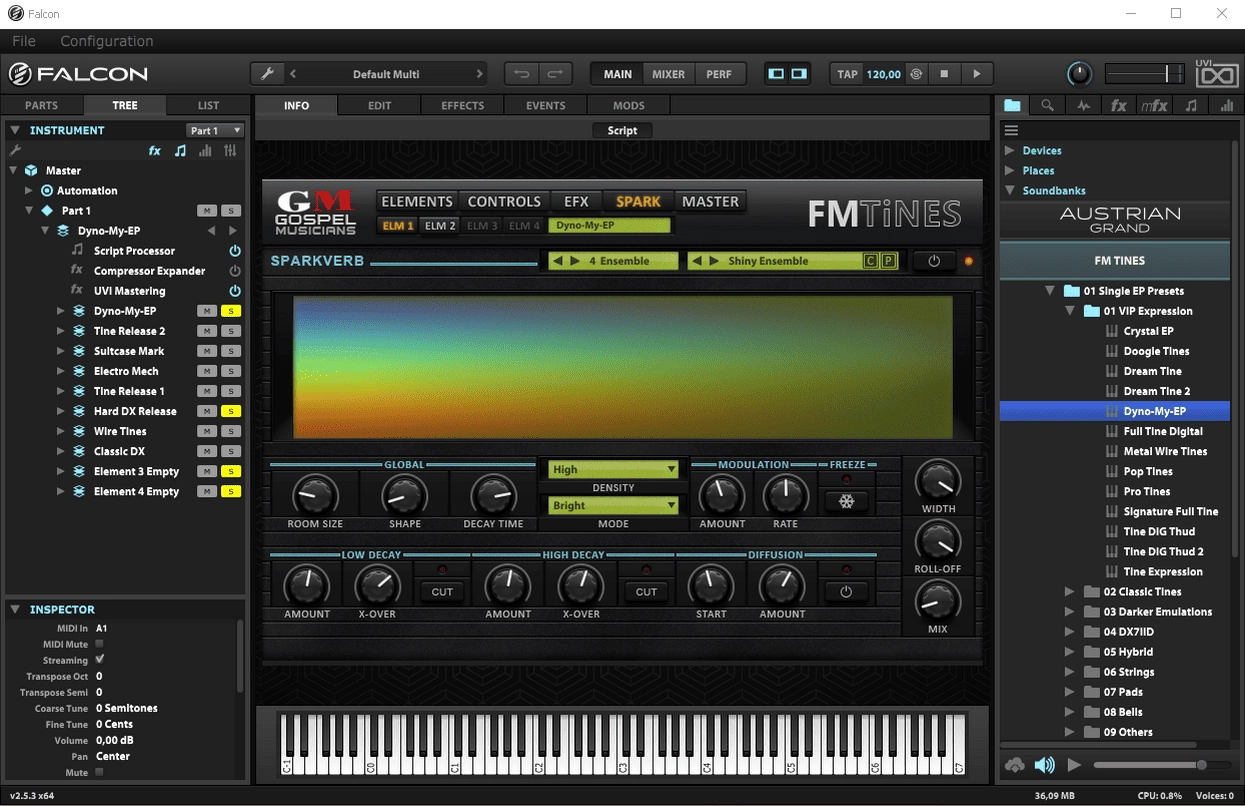Open the event processors note browser tab
Image resolution: width=1245 pixels, height=806 pixels.
click(x=1190, y=105)
